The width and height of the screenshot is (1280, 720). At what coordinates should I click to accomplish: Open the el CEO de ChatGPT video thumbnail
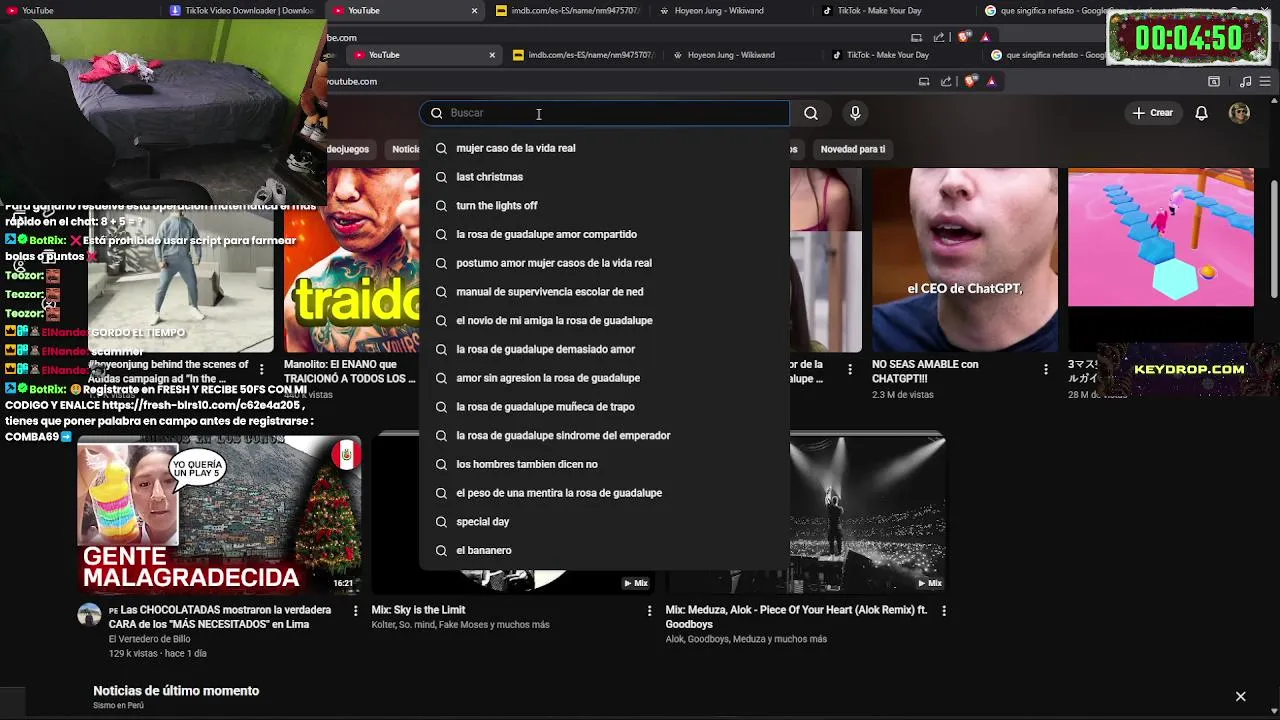[964, 260]
